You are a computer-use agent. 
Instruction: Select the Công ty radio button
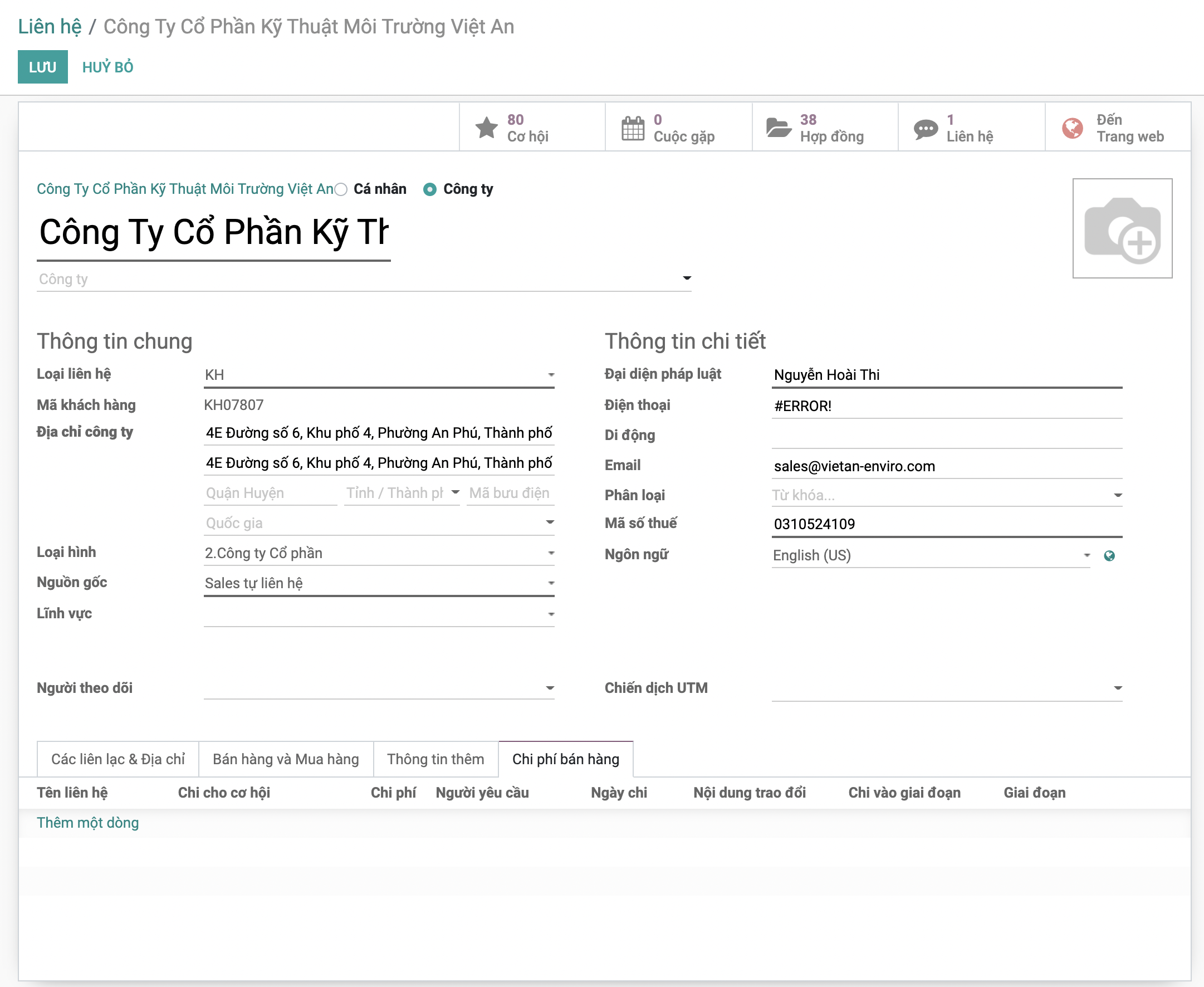click(x=430, y=189)
